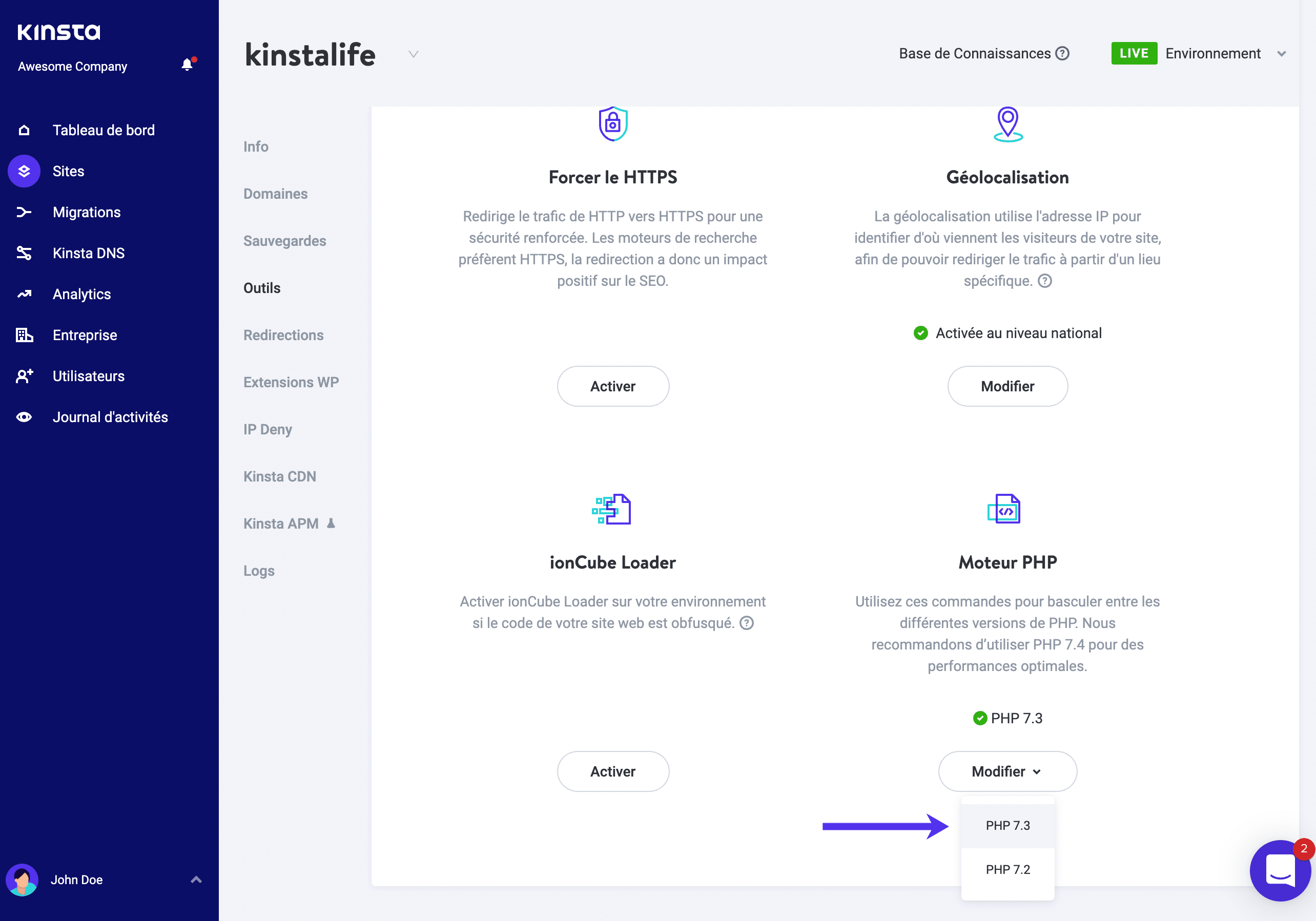Open the Kinsta APM tab
1316x921 pixels.
tap(281, 524)
